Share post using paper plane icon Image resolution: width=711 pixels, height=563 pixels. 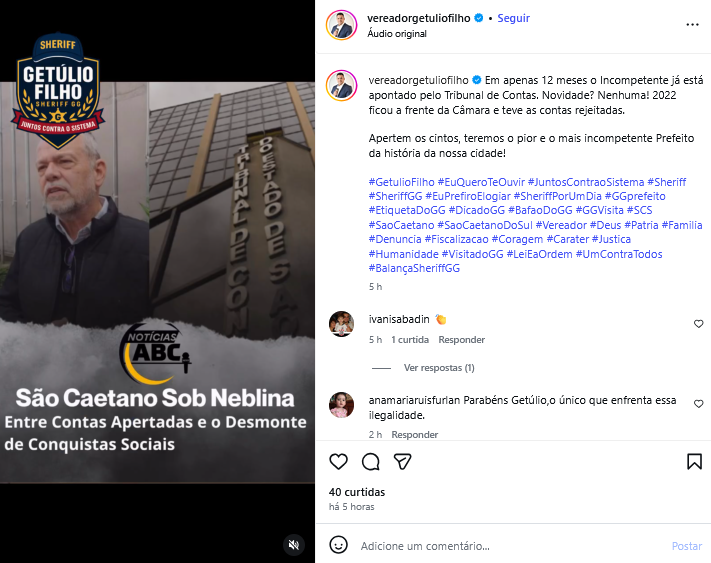click(402, 461)
